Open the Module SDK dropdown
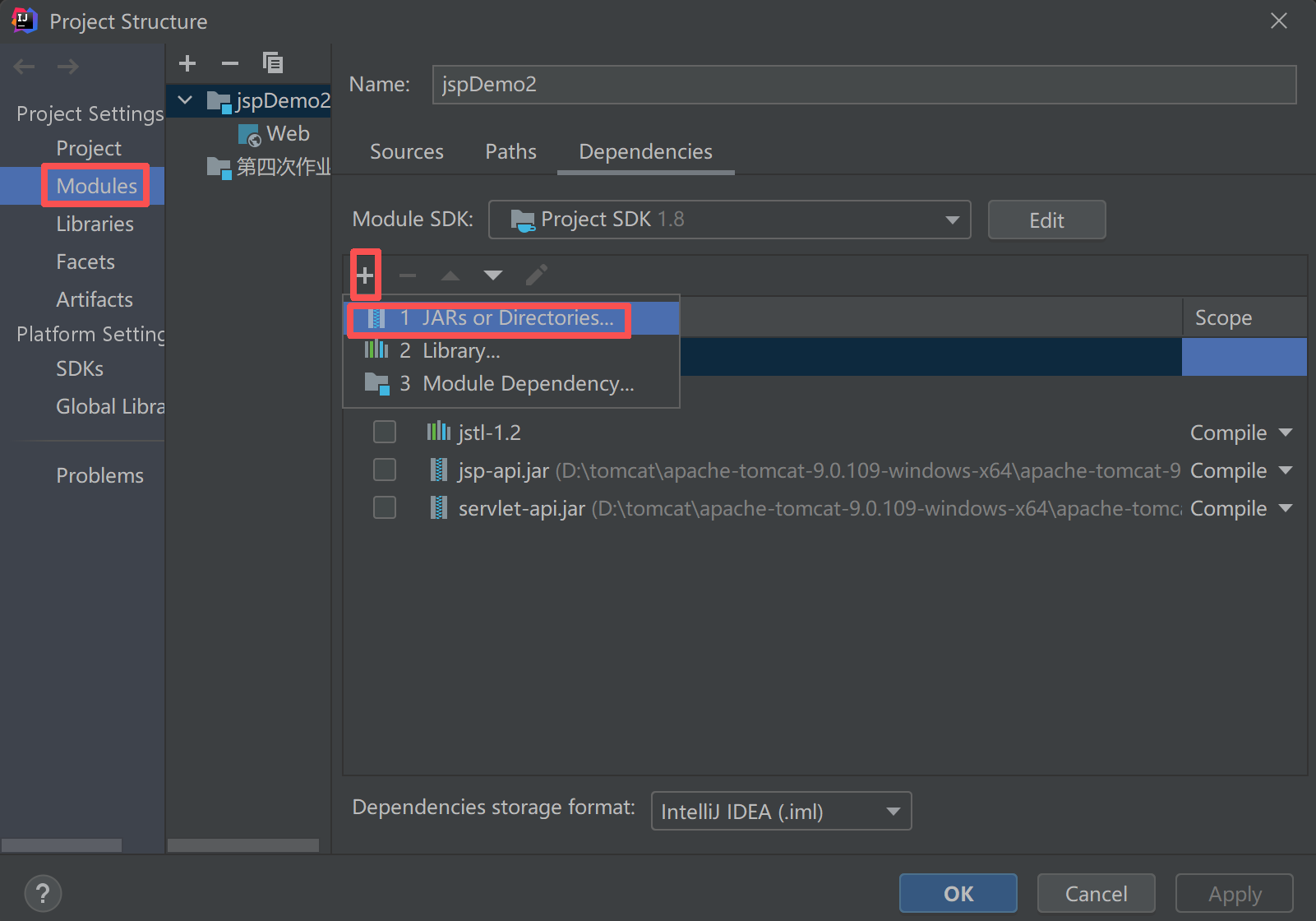This screenshot has width=1316, height=921. (x=729, y=220)
